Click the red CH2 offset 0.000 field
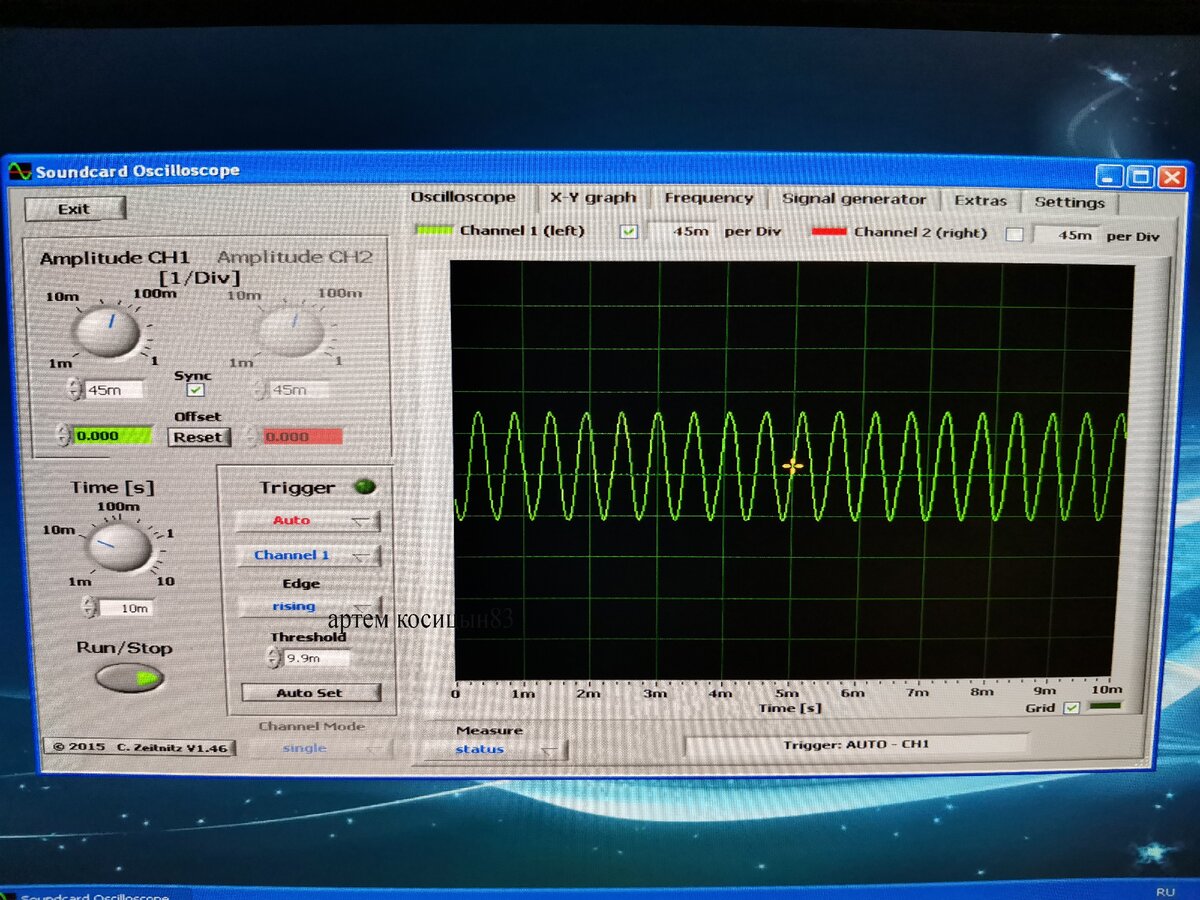Viewport: 1200px width, 900px height. [x=302, y=437]
